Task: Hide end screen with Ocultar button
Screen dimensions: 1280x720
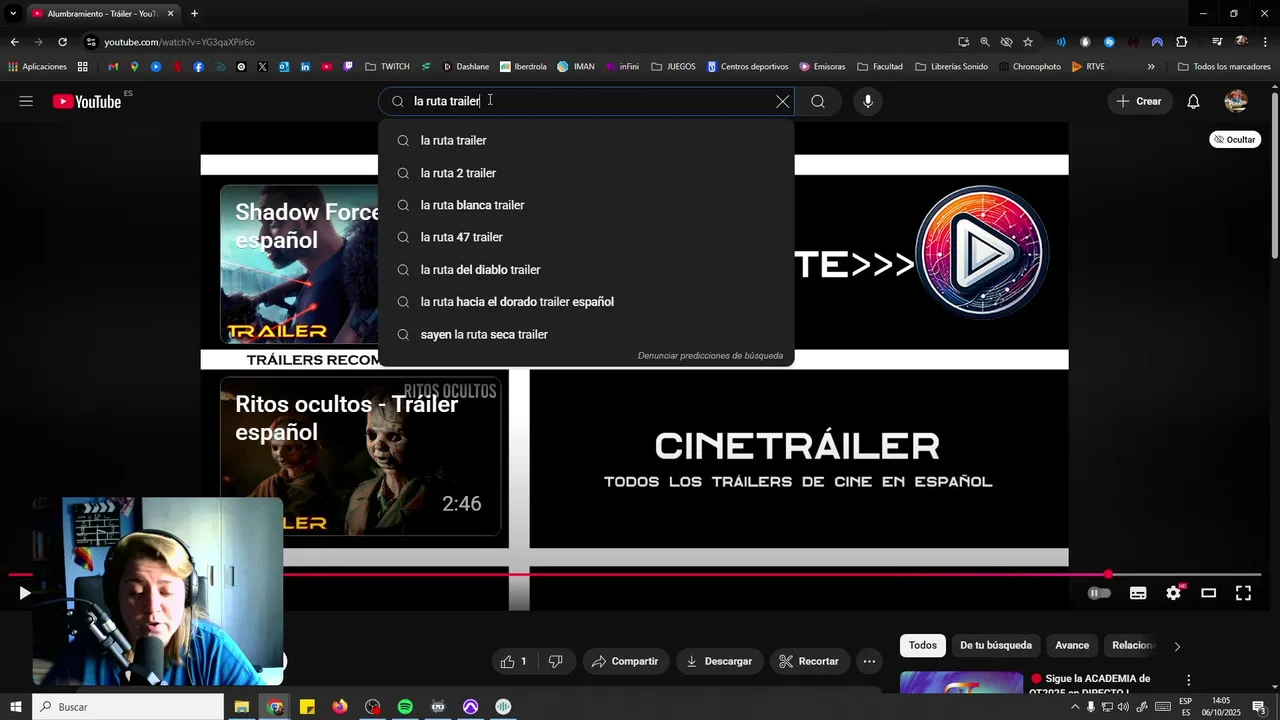Action: 1235,140
